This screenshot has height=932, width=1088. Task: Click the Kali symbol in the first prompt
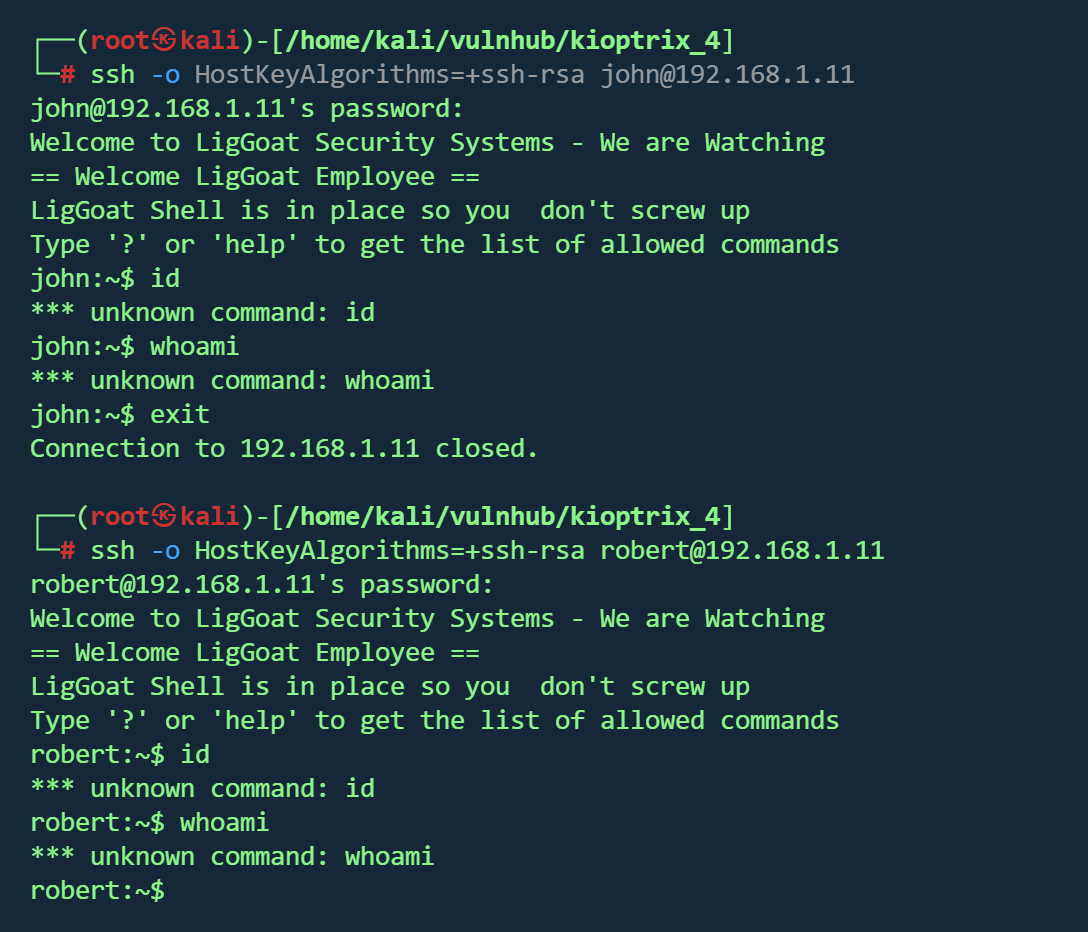coord(164,41)
